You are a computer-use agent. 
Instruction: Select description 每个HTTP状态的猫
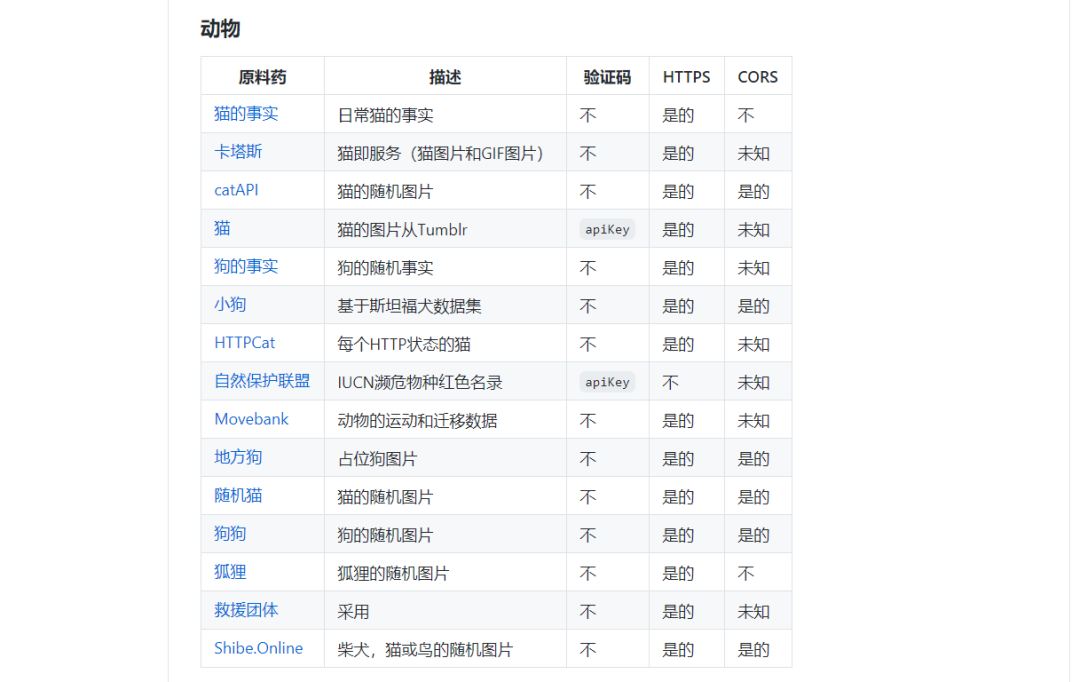[404, 344]
